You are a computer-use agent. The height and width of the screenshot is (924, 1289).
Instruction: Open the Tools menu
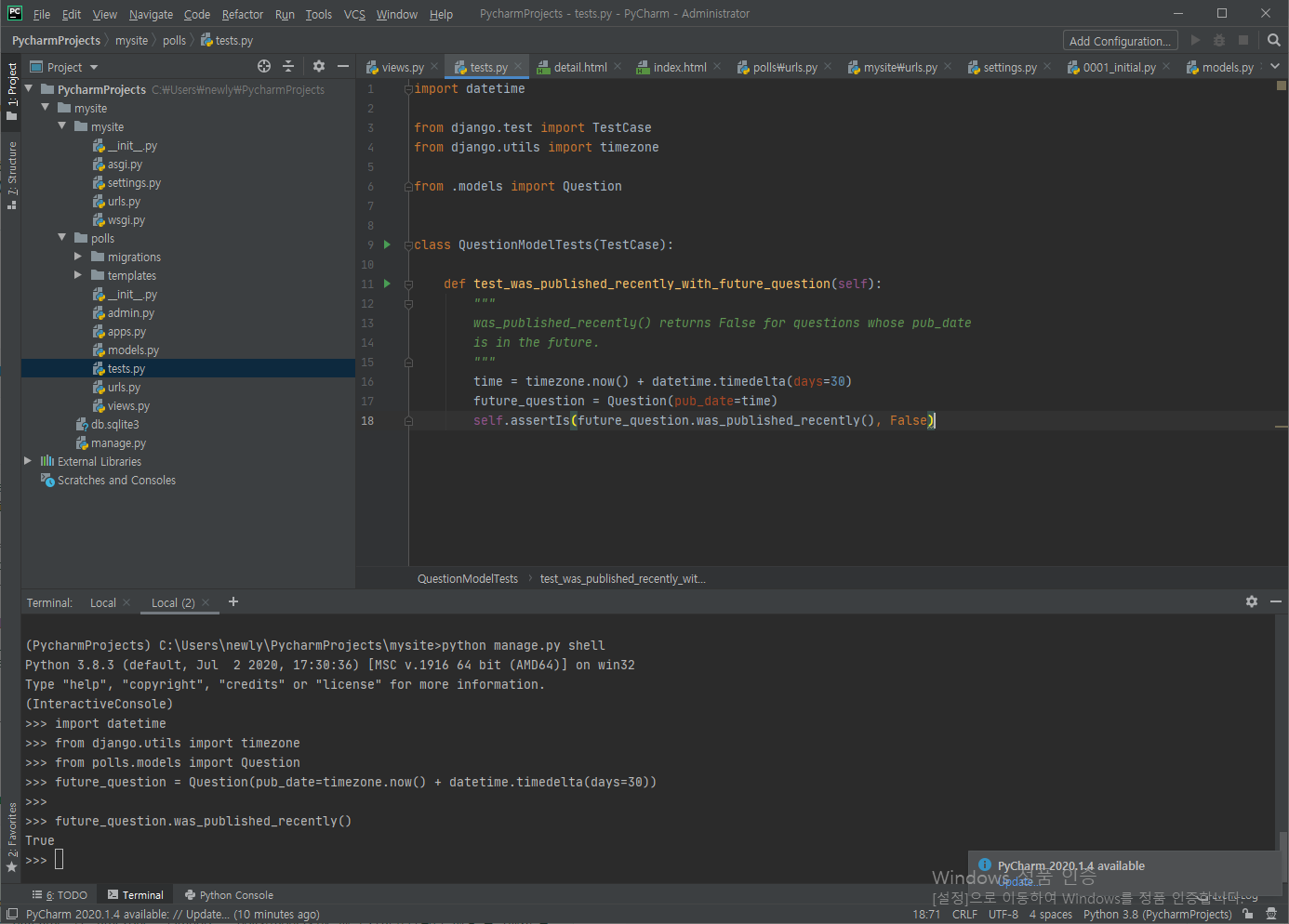click(318, 14)
